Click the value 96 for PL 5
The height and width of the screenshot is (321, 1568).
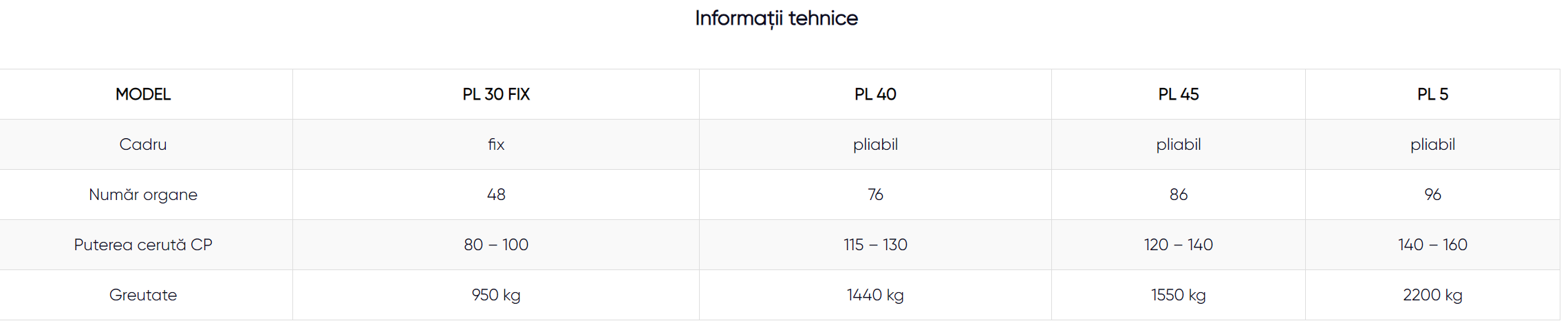click(1432, 195)
